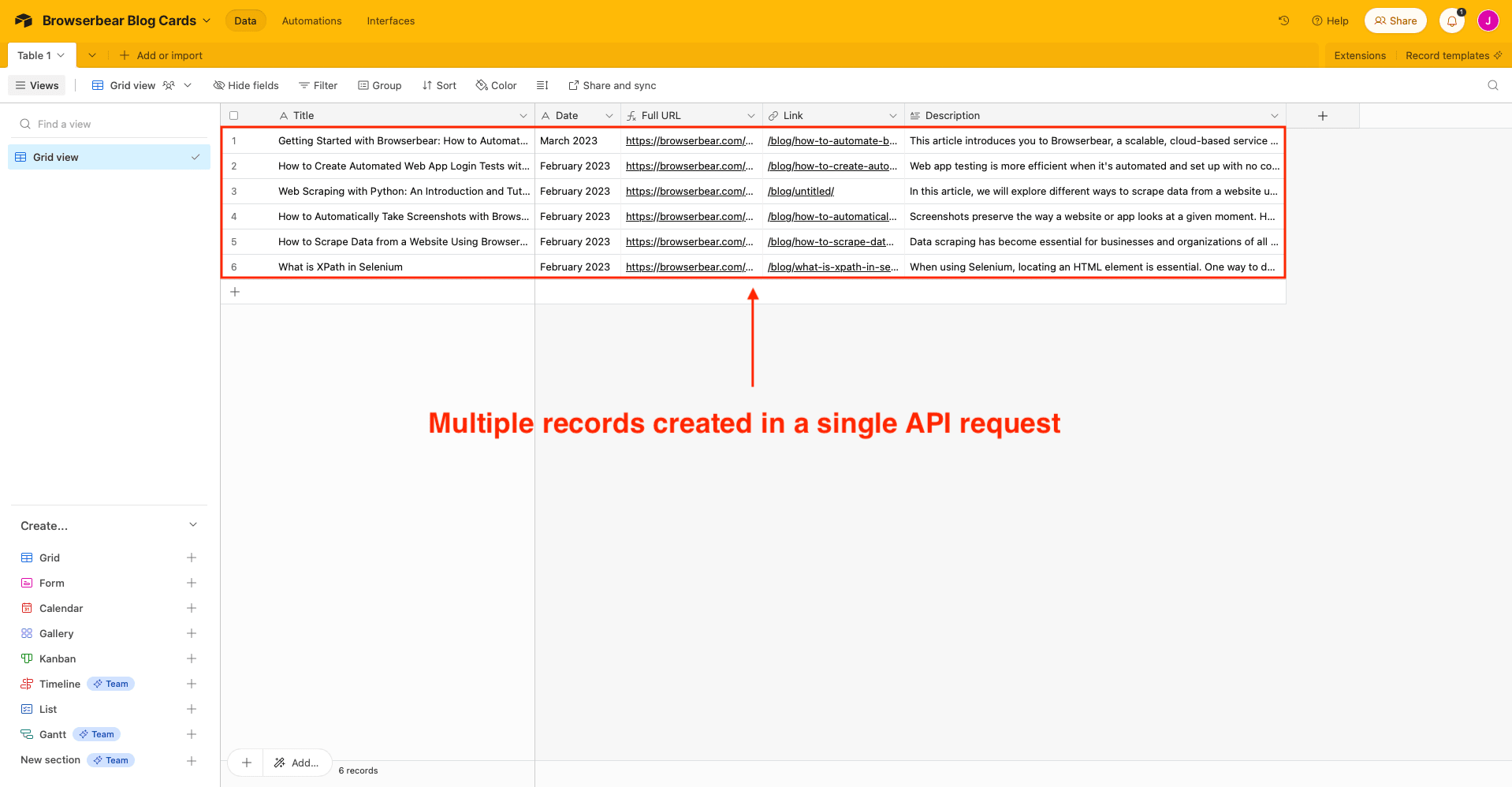Open the Link field dropdown
Screen dimensions: 1512x787
pos(892,116)
